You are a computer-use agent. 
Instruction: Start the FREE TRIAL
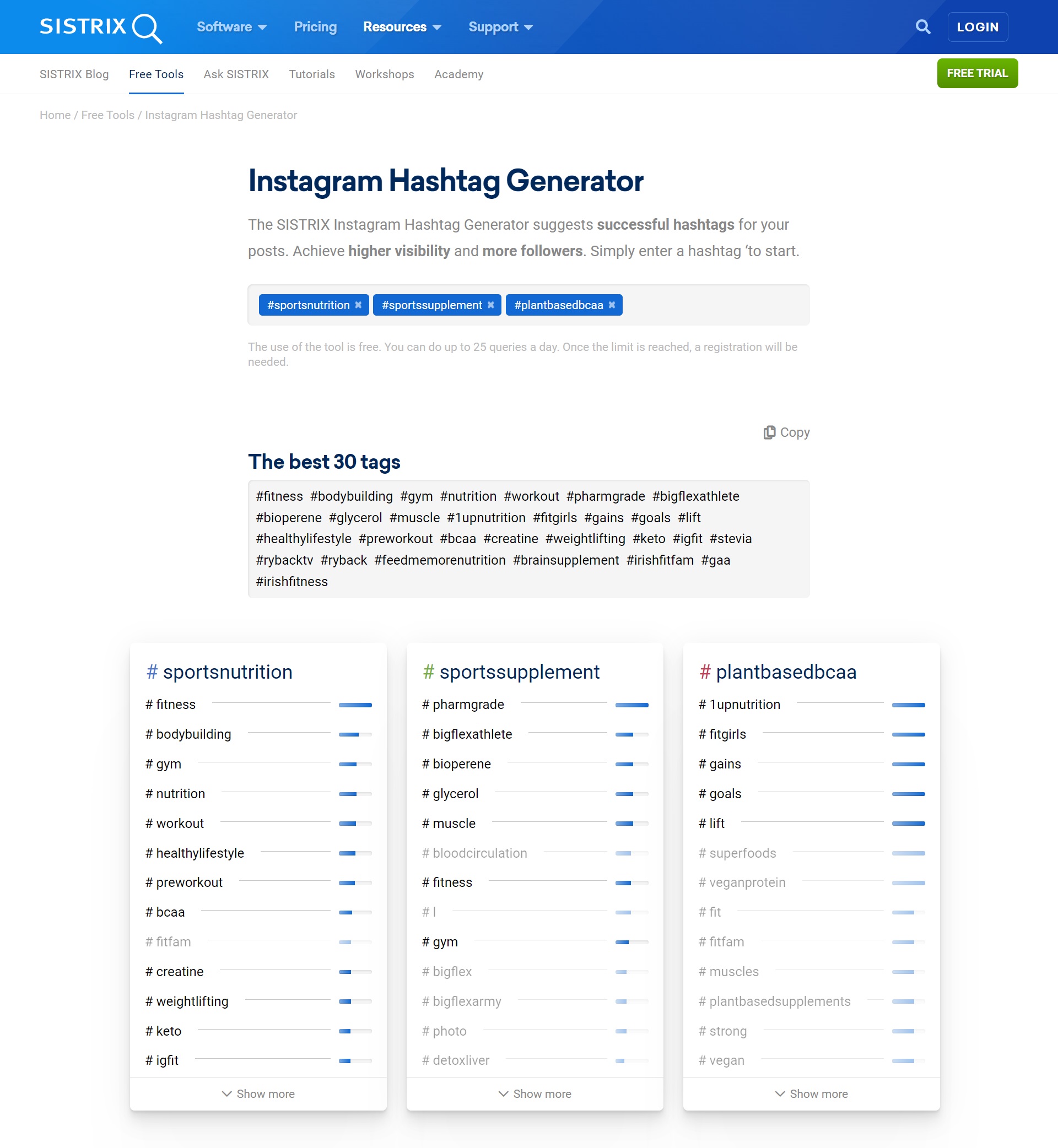[x=978, y=73]
